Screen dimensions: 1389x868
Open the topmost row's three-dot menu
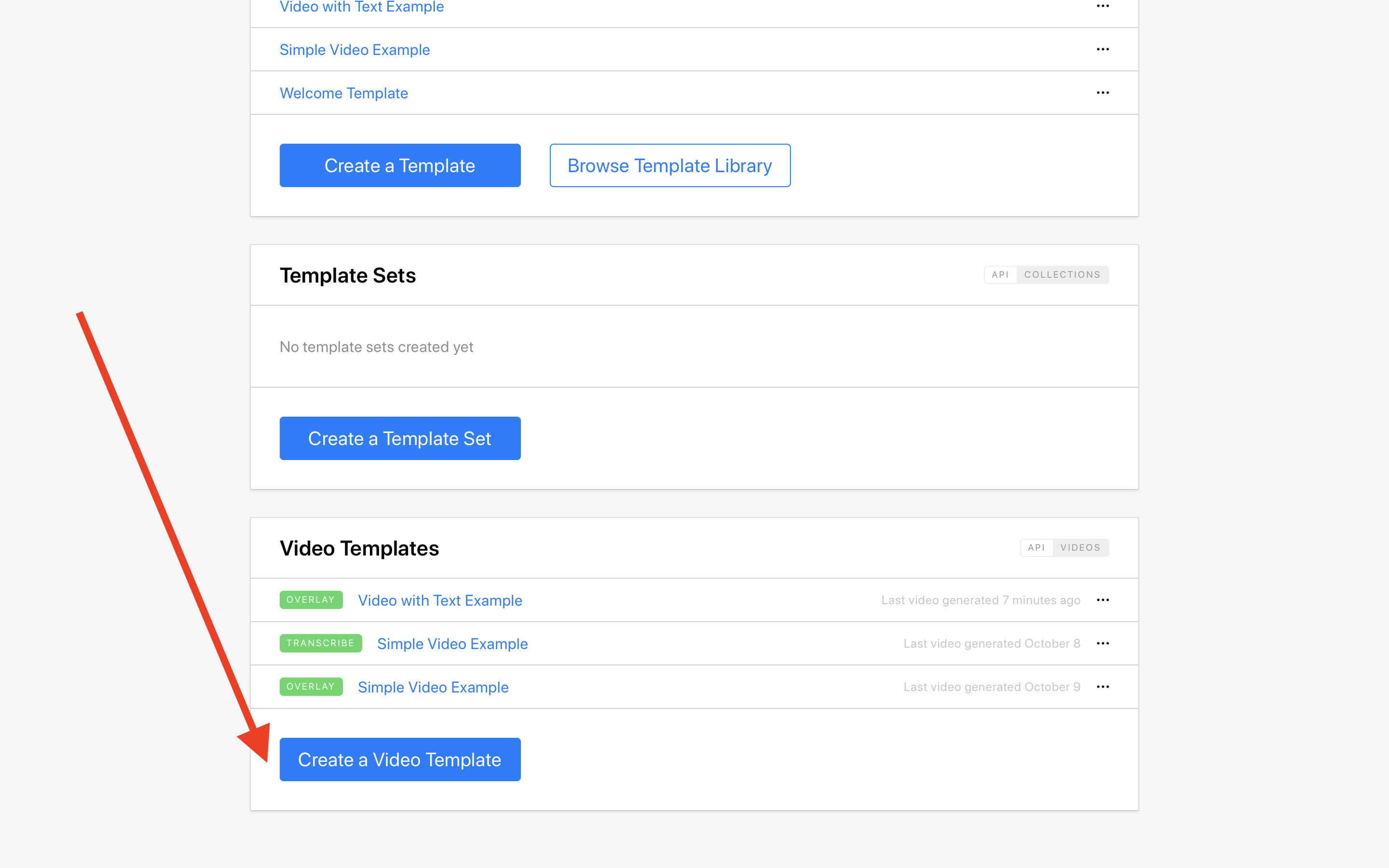(x=1103, y=6)
